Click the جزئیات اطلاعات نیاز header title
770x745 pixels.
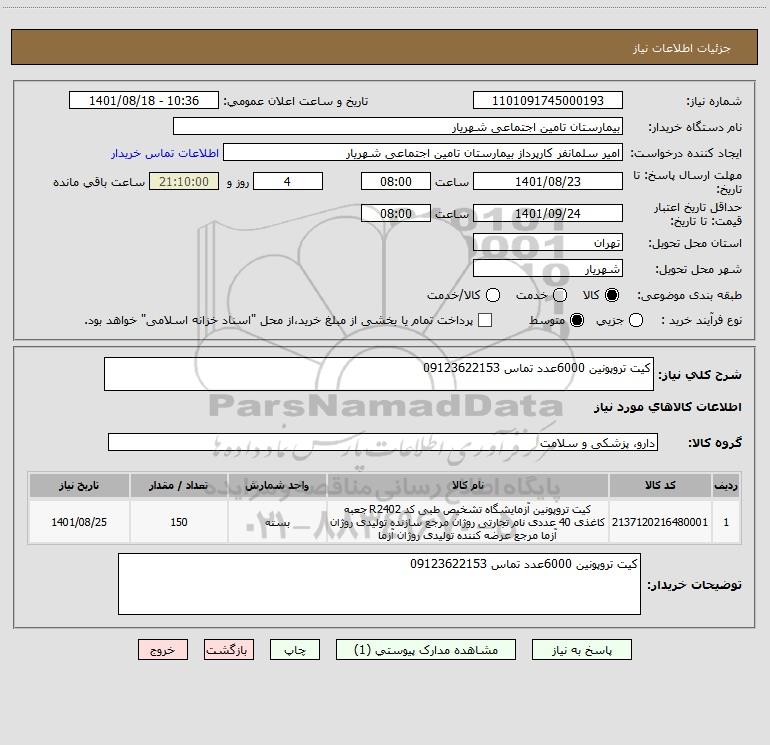pos(682,48)
